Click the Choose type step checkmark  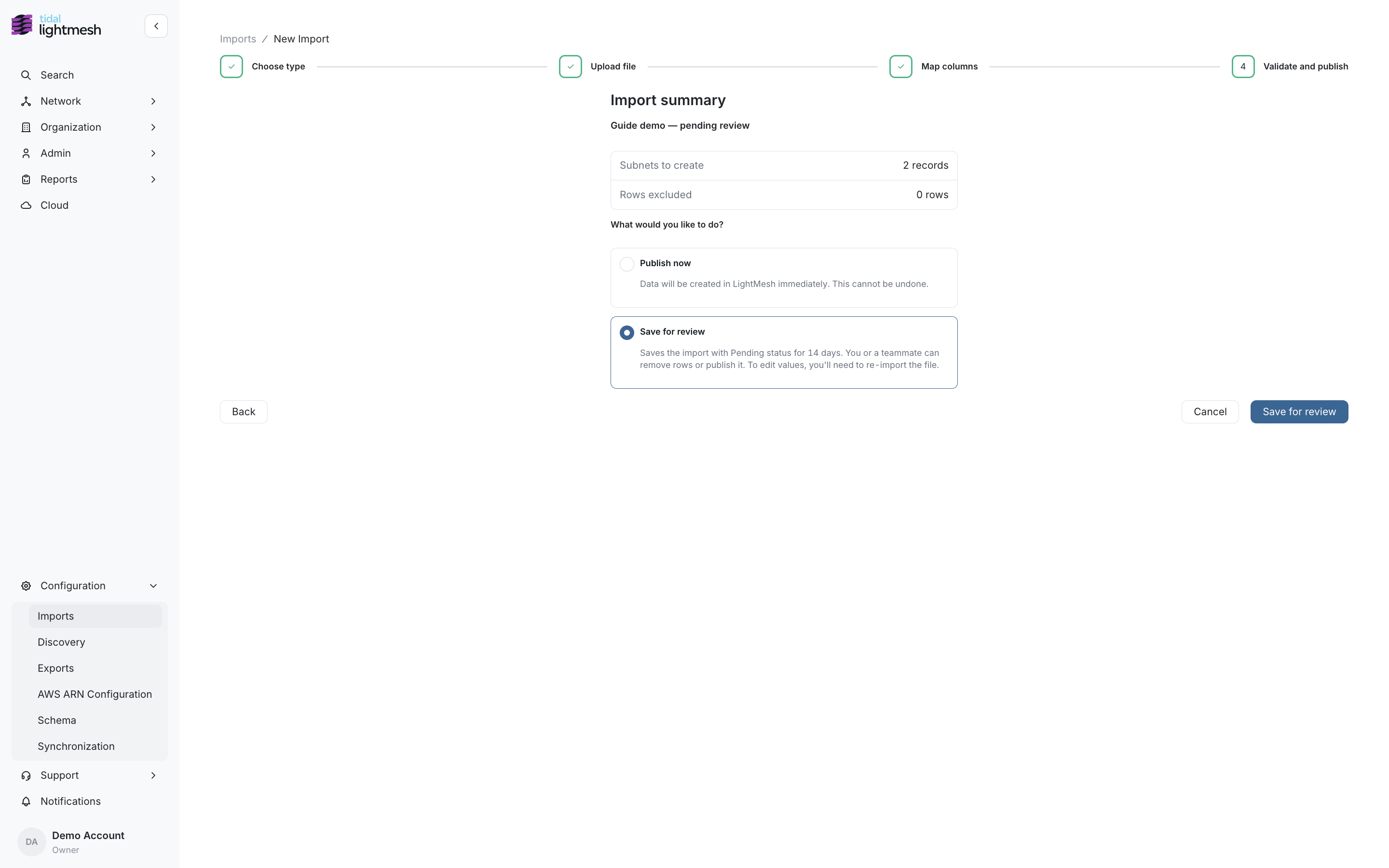231,67
